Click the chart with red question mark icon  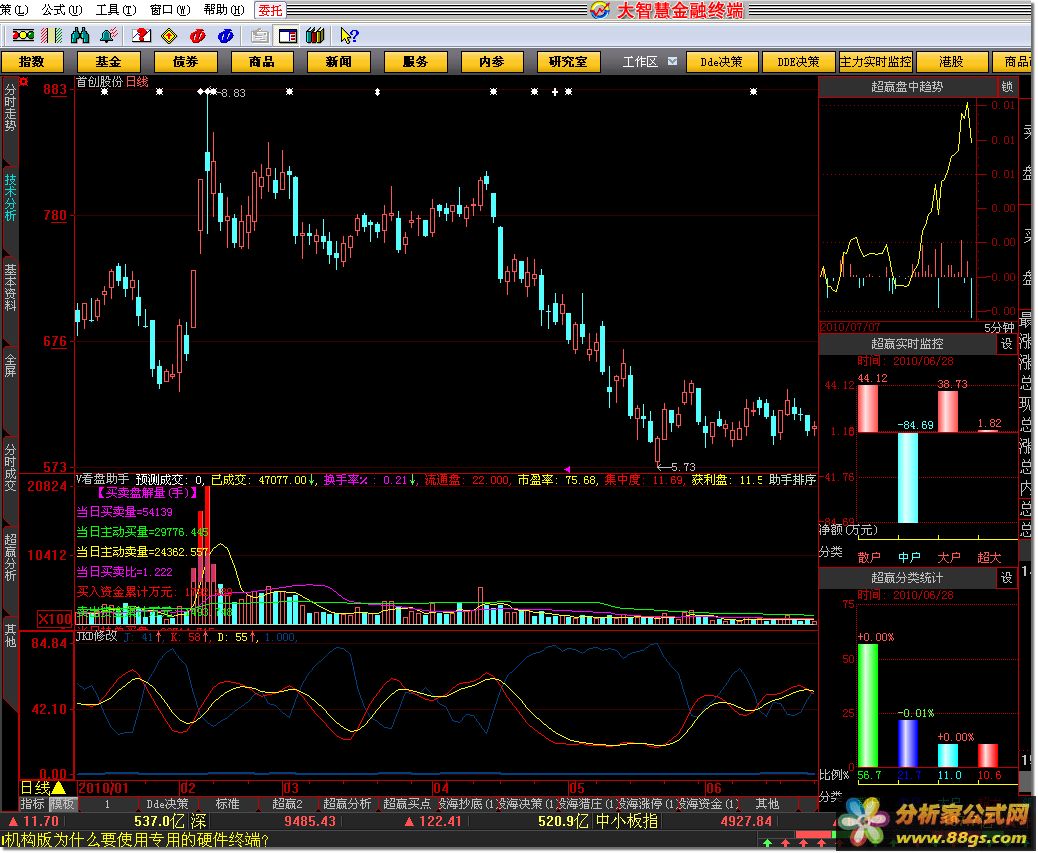click(142, 35)
